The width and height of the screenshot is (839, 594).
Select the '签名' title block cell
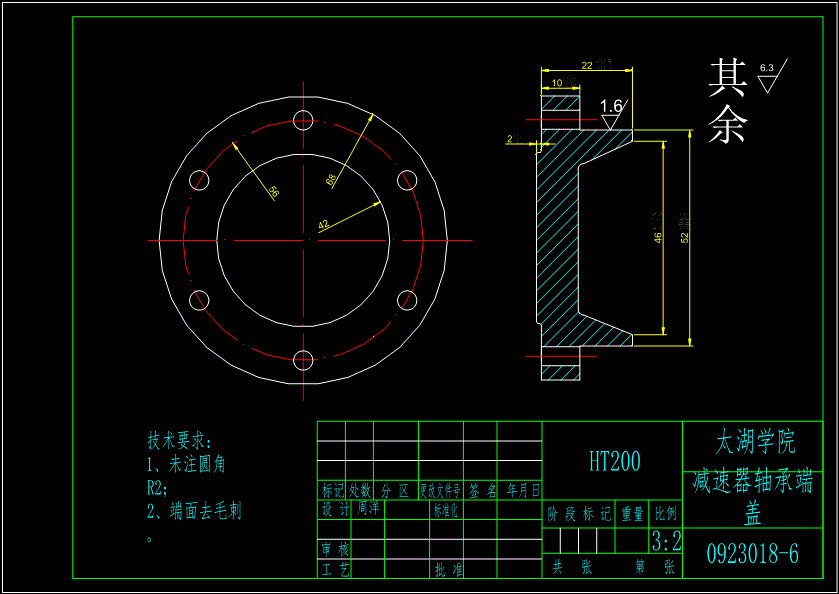point(480,491)
